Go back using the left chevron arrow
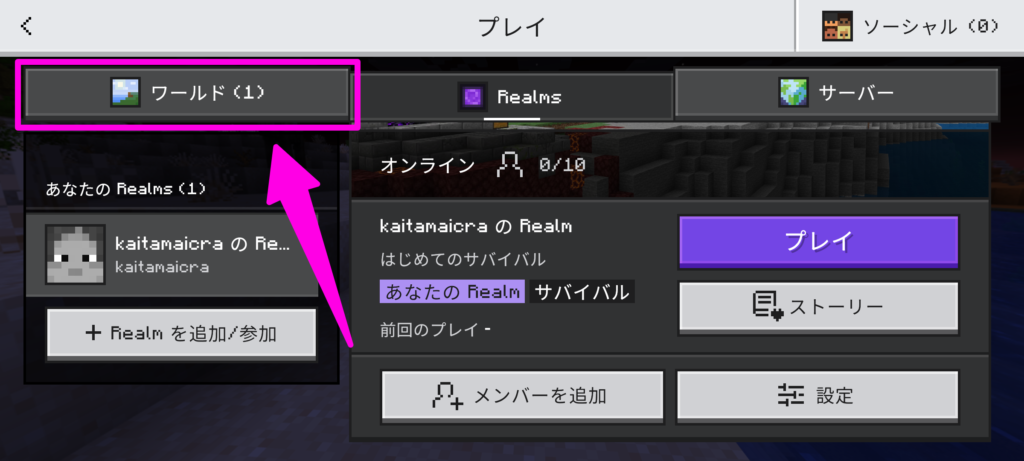The height and width of the screenshot is (461, 1024). [x=26, y=26]
